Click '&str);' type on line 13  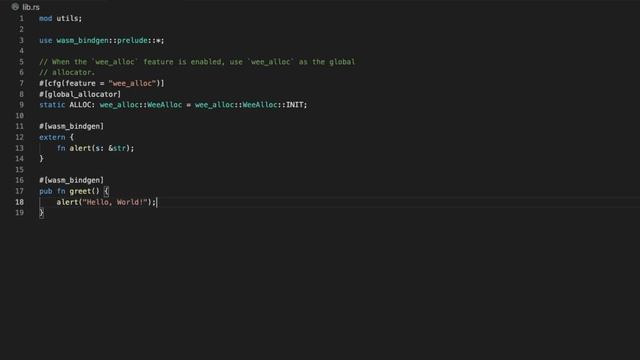pos(121,148)
